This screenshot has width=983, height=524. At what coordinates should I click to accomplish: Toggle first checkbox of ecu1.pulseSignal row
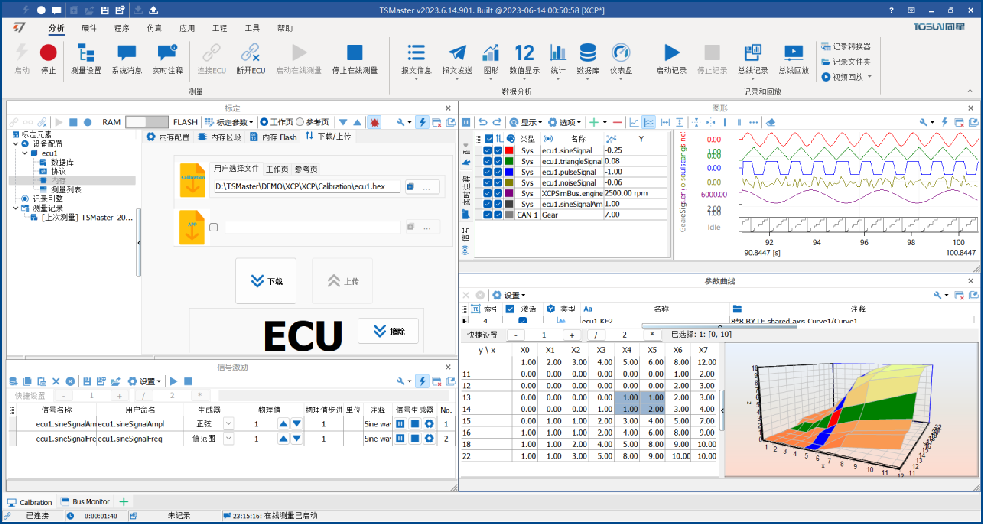(488, 172)
